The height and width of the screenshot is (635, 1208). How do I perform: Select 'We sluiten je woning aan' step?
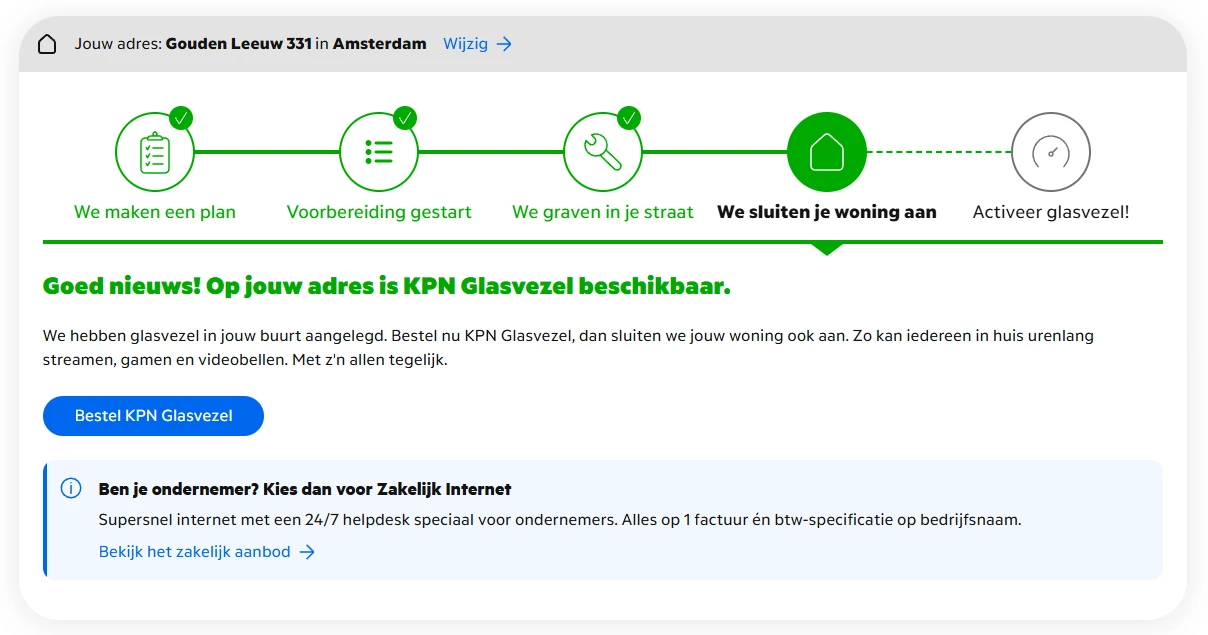tap(827, 212)
